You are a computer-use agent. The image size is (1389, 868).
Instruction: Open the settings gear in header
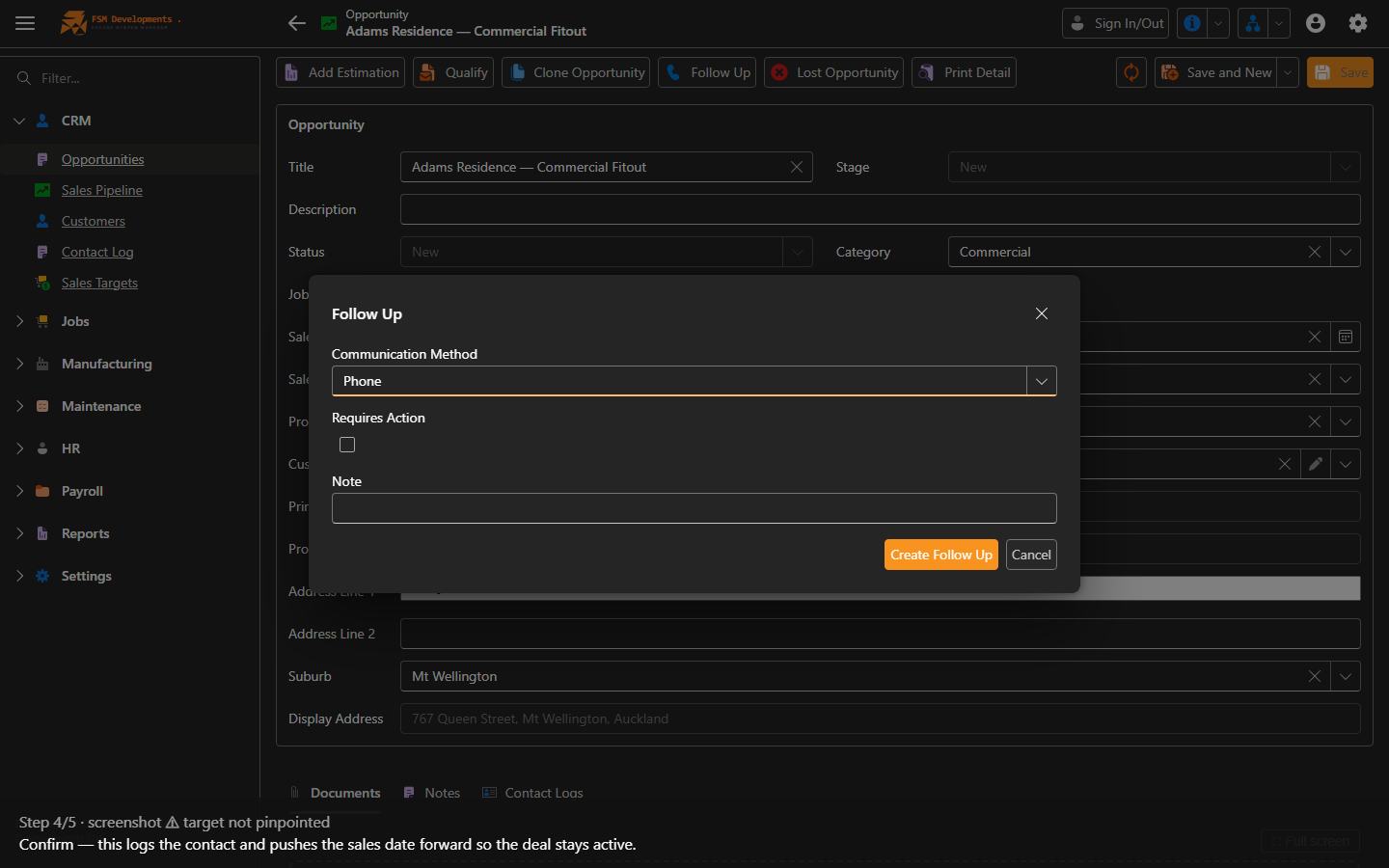click(x=1358, y=23)
